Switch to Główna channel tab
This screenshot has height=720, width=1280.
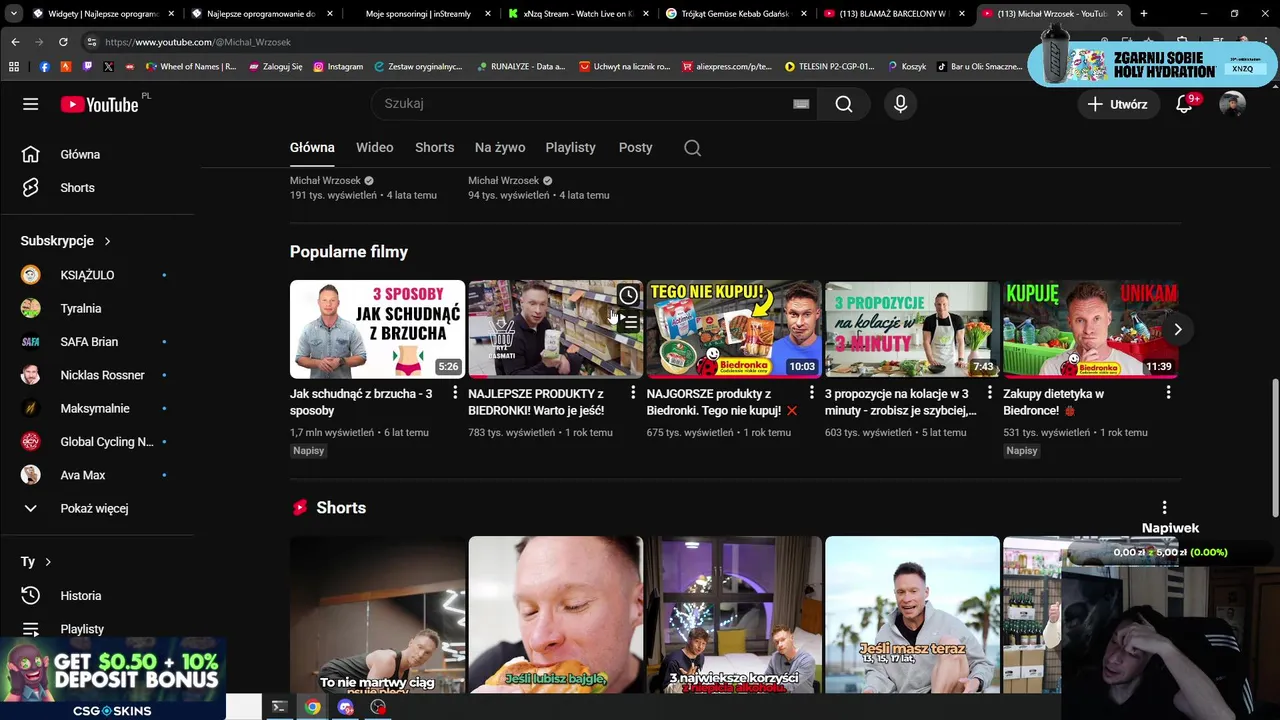point(312,147)
